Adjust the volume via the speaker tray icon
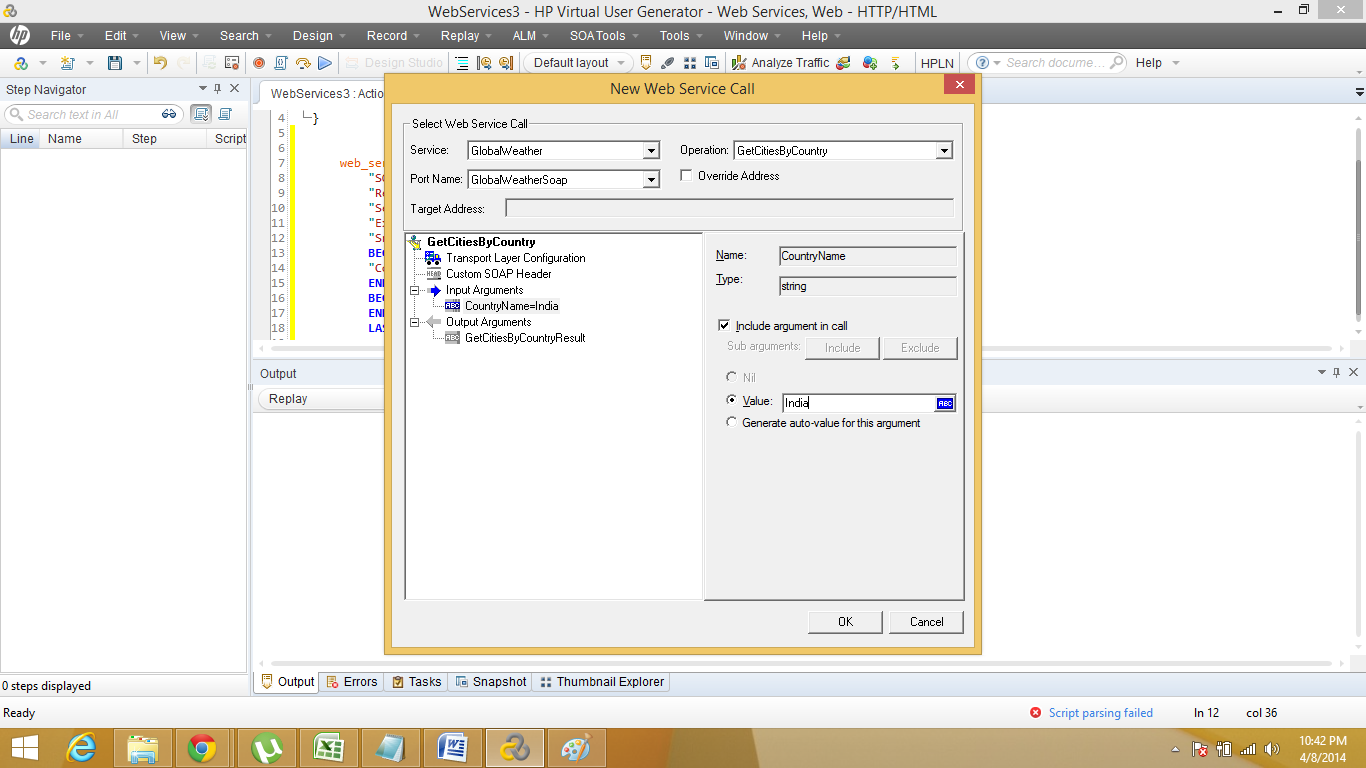The width and height of the screenshot is (1366, 768). pyautogui.click(x=1271, y=747)
